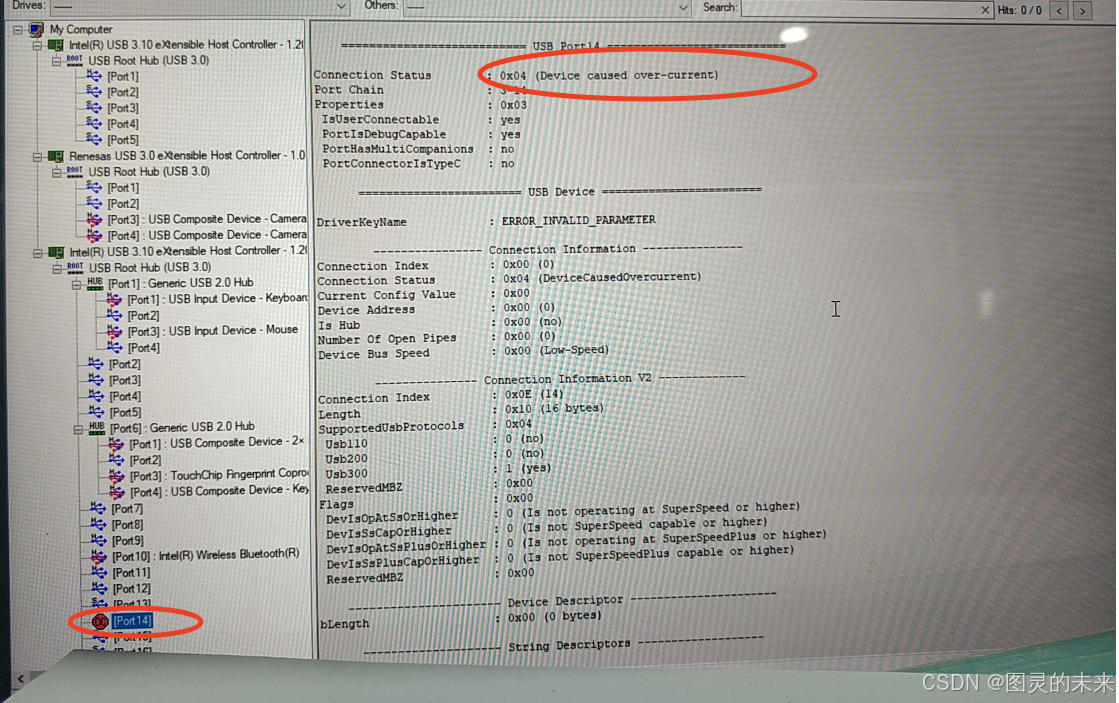Viewport: 1119px width, 703px height.
Task: Open the Drives dropdown
Action: 339,7
